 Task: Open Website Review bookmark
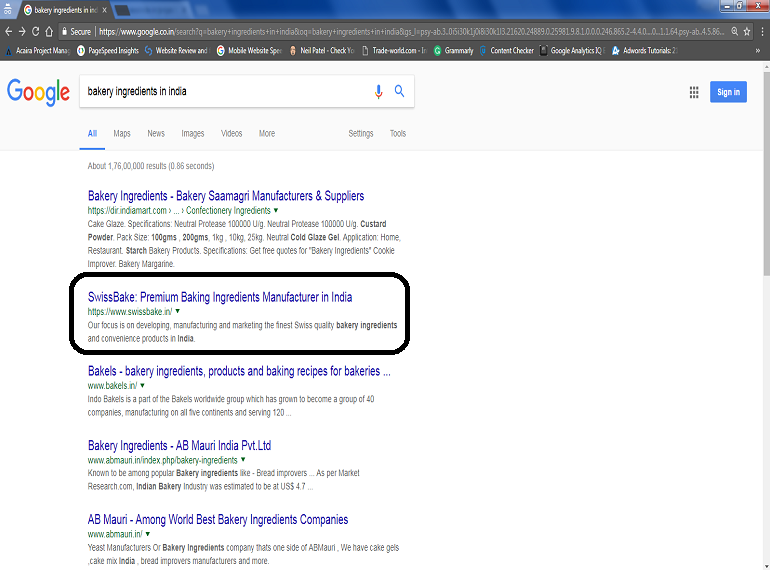pyautogui.click(x=176, y=51)
